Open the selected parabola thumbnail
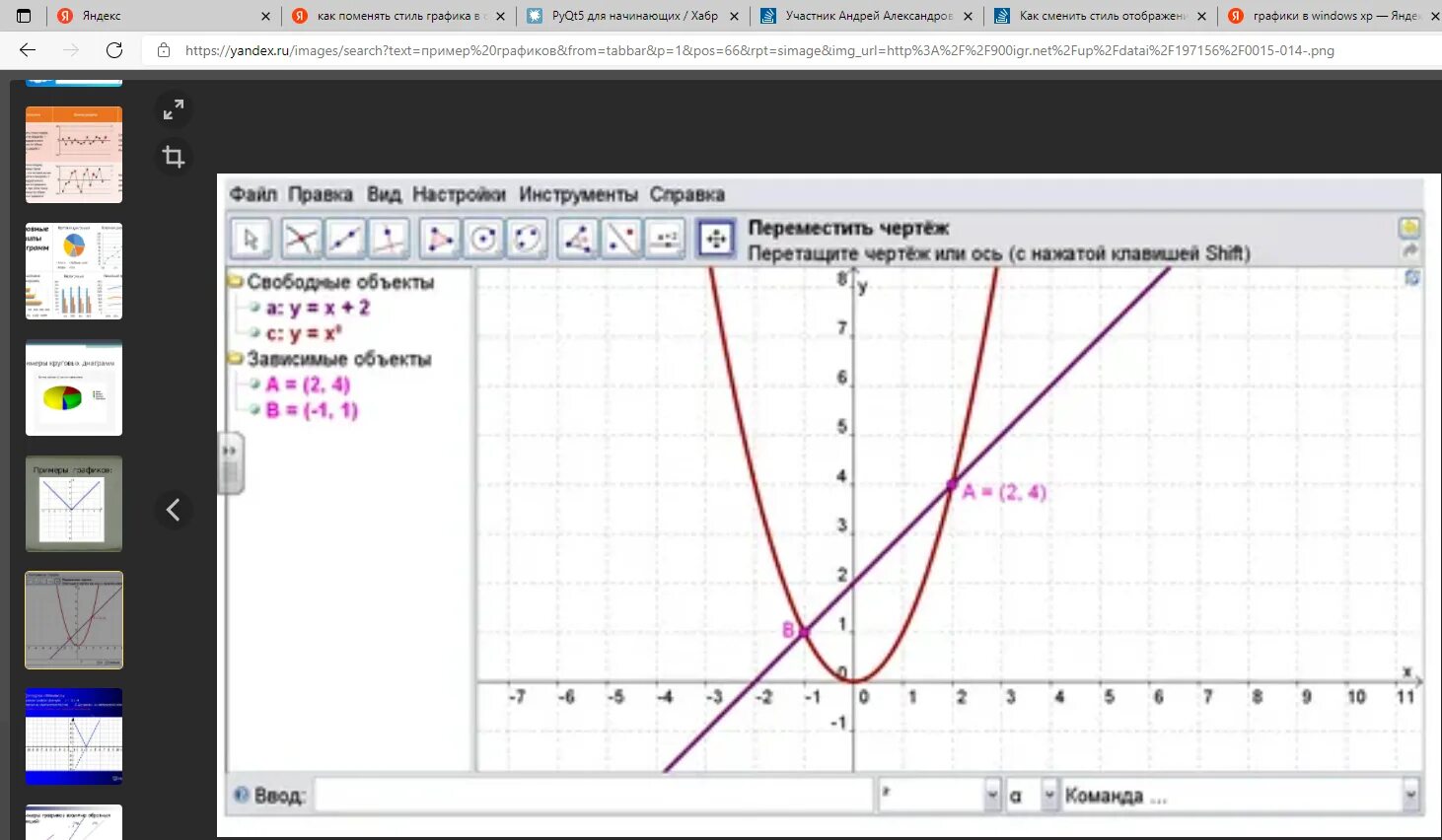 [x=74, y=620]
